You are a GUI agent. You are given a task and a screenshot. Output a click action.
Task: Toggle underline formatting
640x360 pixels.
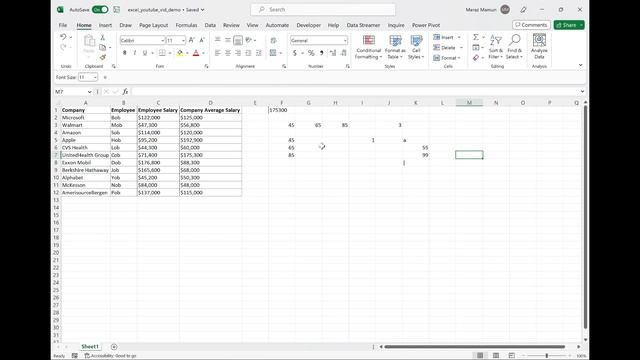144,53
